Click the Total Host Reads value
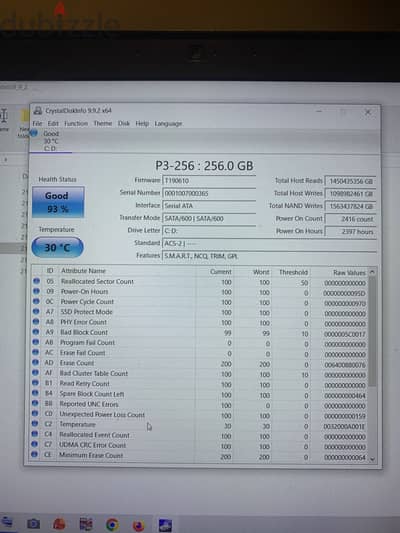The width and height of the screenshot is (400, 533). tap(350, 181)
